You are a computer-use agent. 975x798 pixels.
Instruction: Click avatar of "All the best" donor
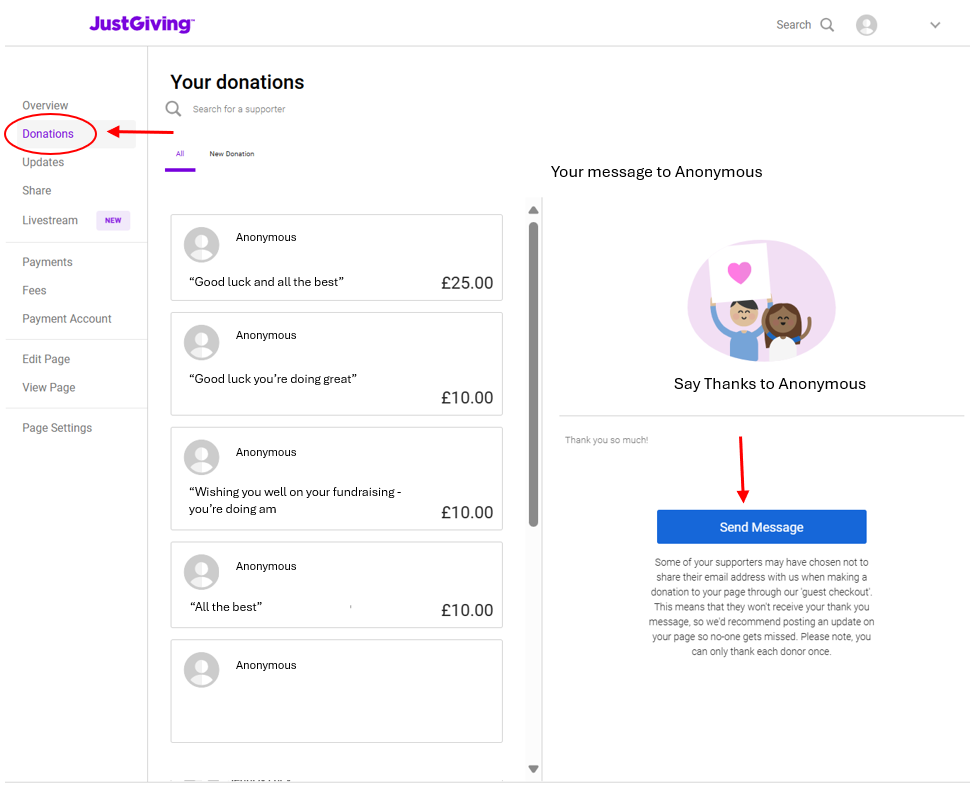click(x=201, y=572)
